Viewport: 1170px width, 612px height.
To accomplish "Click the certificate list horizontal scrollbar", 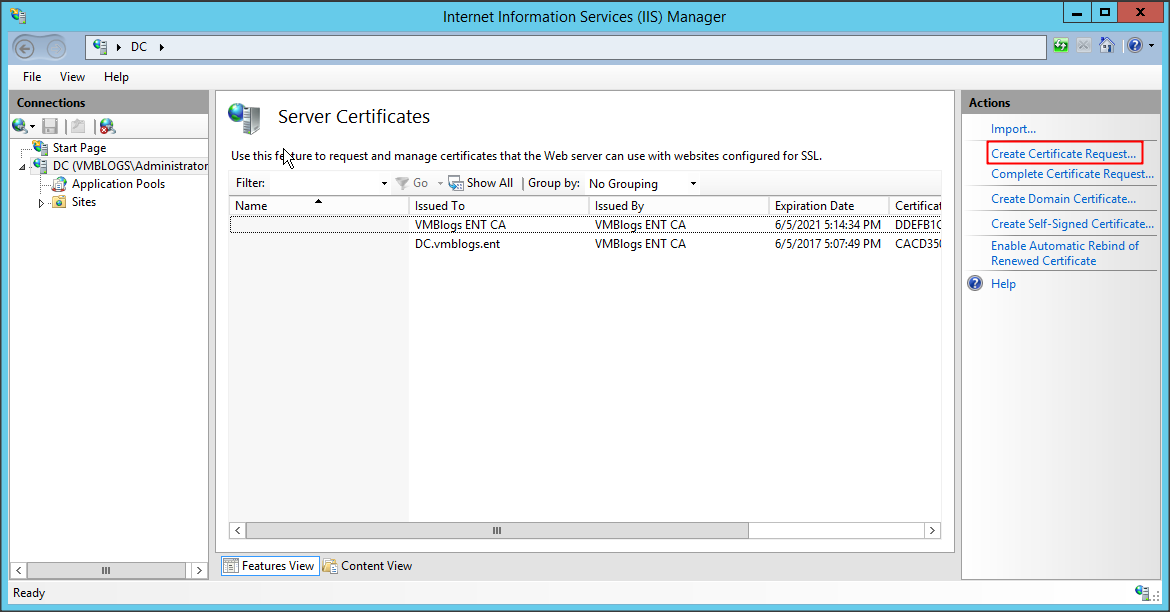I will 494,531.
